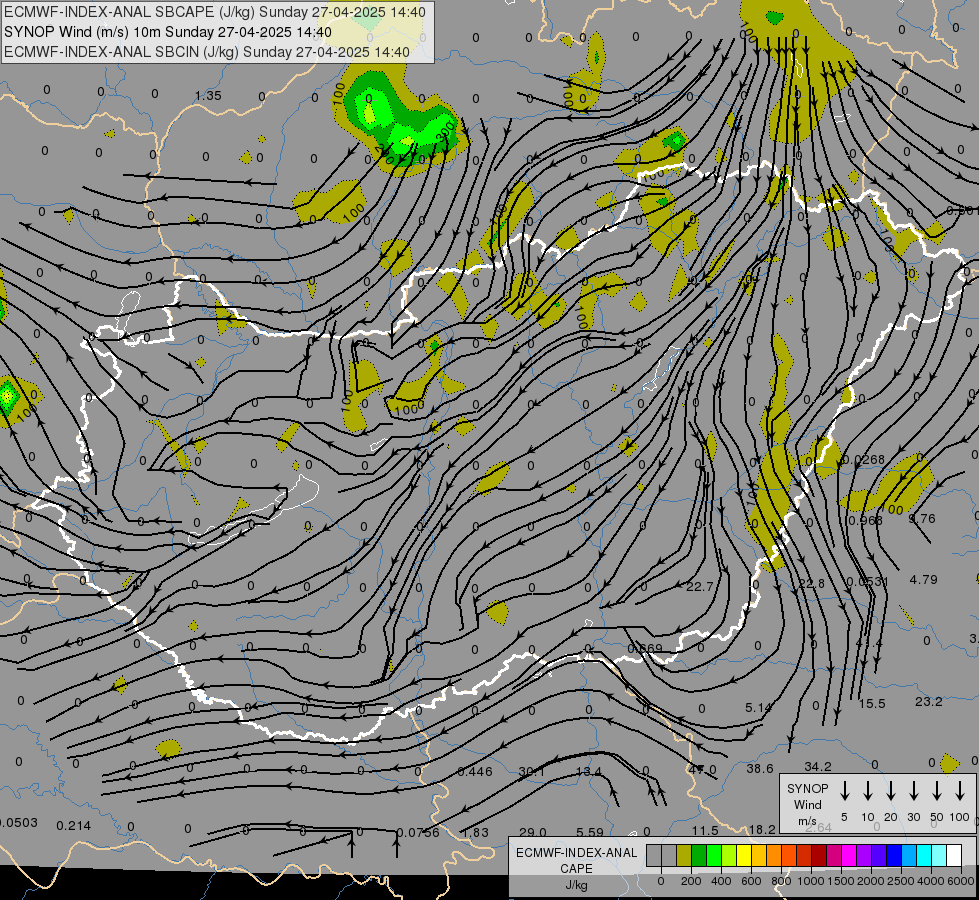Click the 0.0268 value on the map
This screenshot has width=979, height=900.
coord(863,460)
